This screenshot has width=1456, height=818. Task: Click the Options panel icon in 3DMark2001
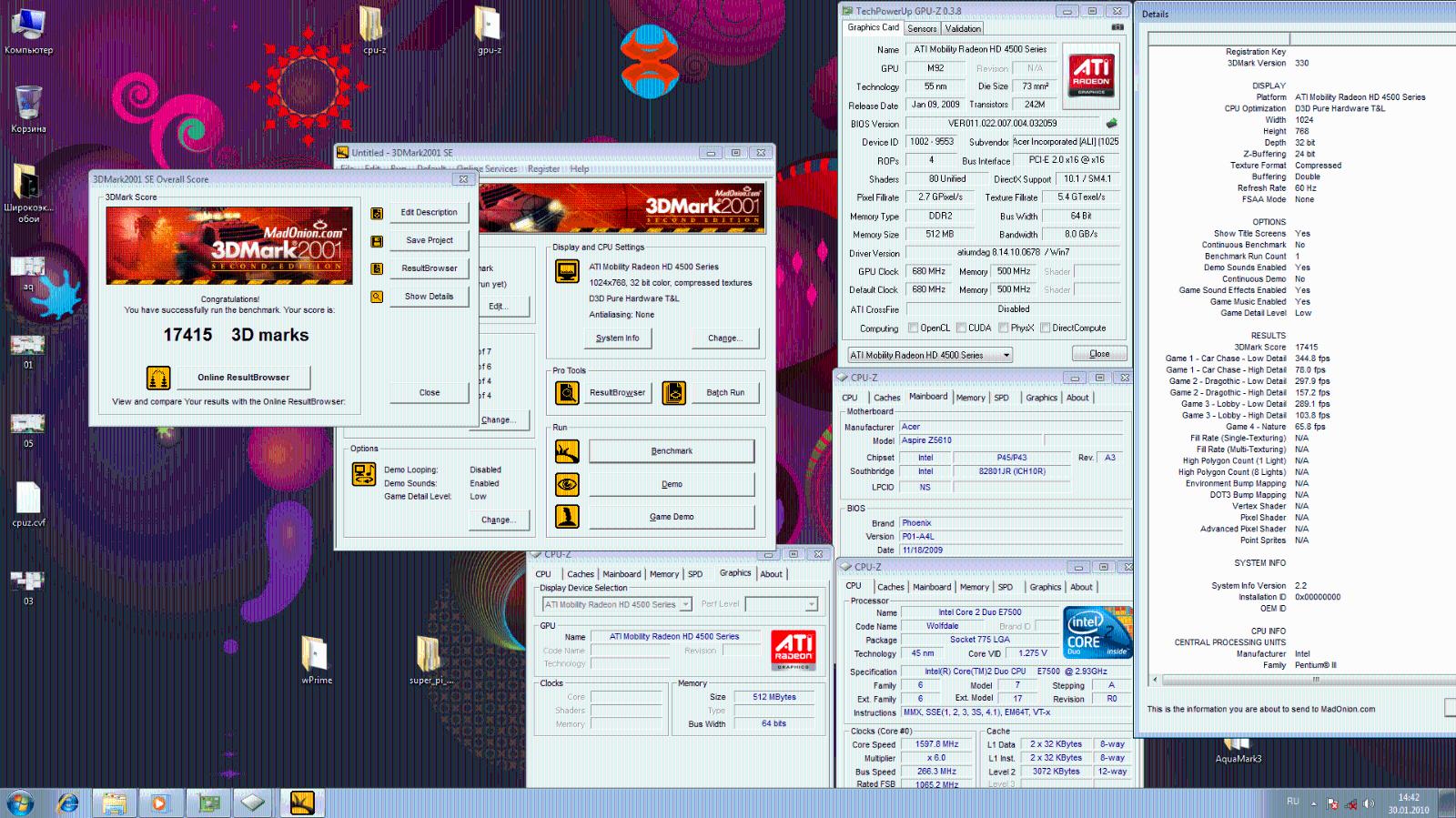tap(364, 474)
